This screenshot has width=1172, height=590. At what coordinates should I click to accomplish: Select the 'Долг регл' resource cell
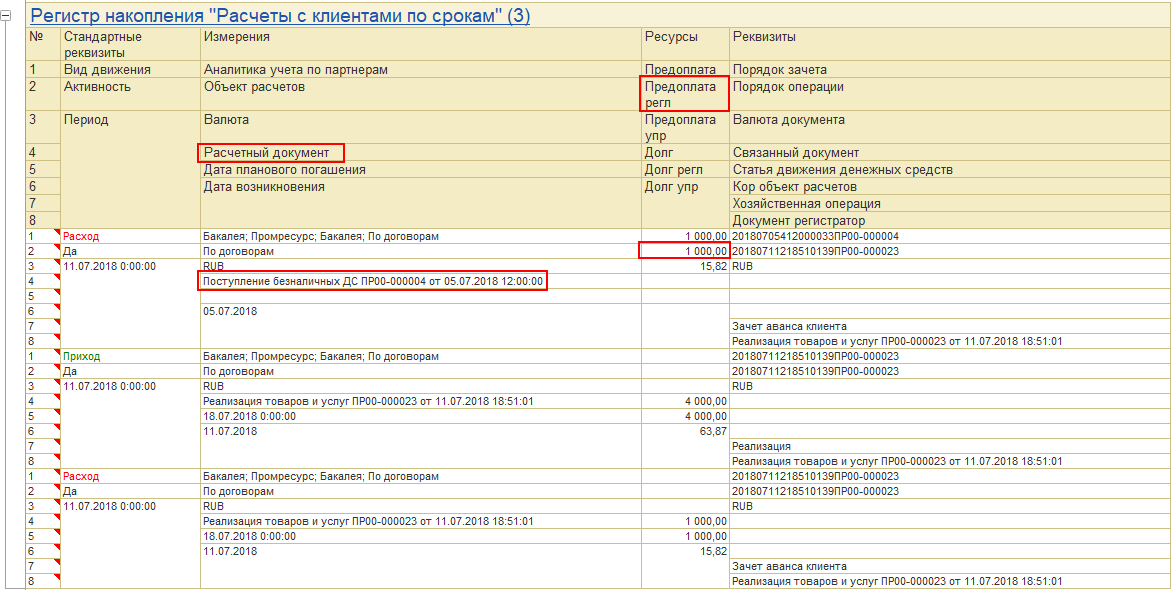pyautogui.click(x=685, y=170)
